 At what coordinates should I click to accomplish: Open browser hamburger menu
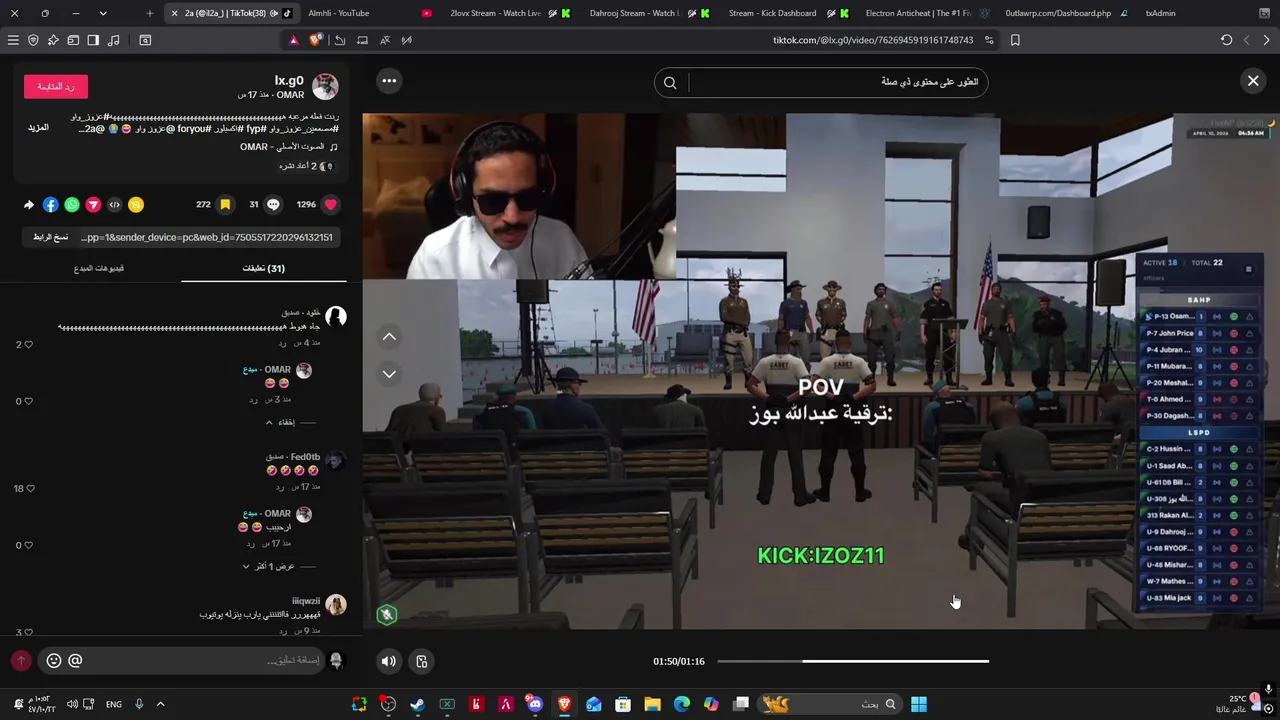(x=13, y=40)
